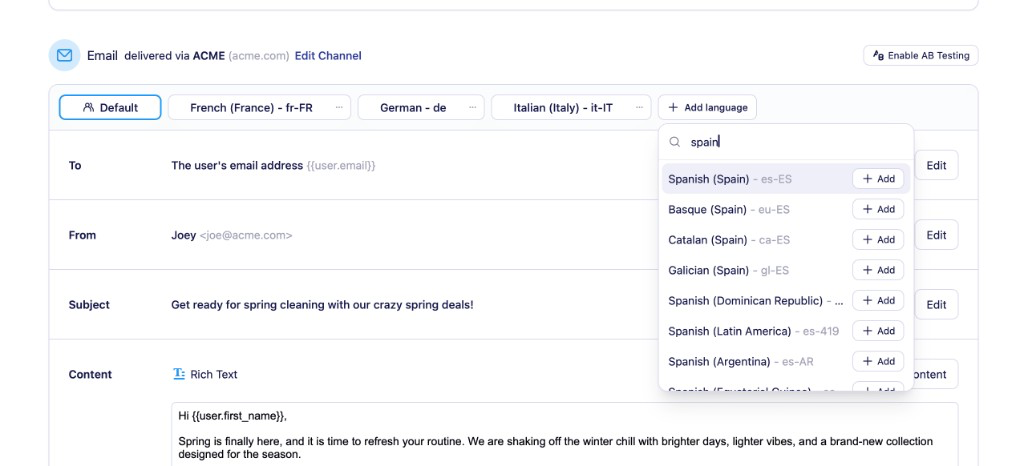The width and height of the screenshot is (1024, 466).
Task: Add Basque (Spain) eu-ES language
Action: (878, 210)
